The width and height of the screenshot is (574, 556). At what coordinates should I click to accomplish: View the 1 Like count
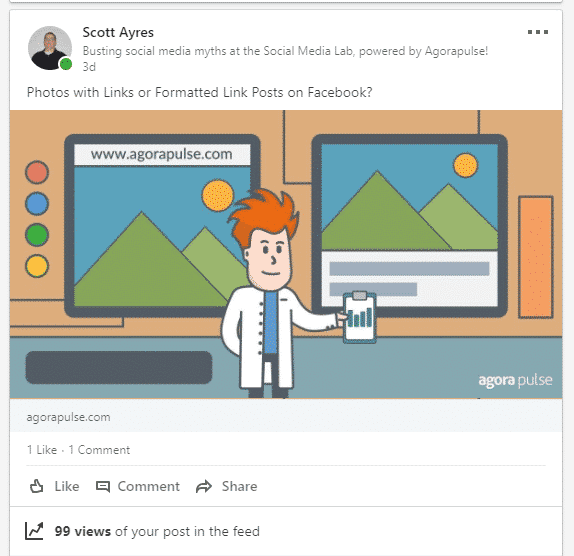tap(42, 449)
